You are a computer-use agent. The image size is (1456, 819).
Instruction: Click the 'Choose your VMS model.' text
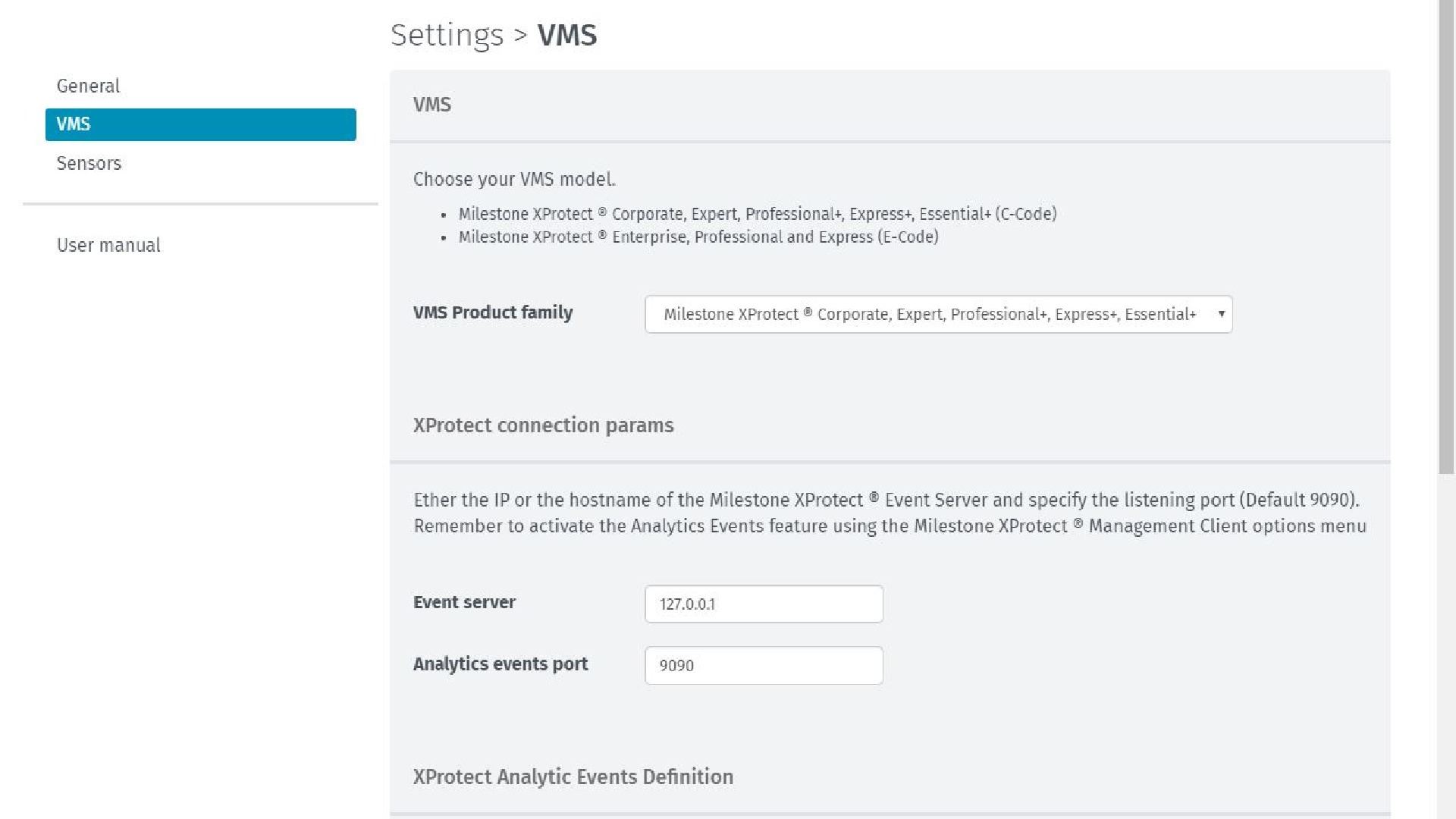coord(514,179)
